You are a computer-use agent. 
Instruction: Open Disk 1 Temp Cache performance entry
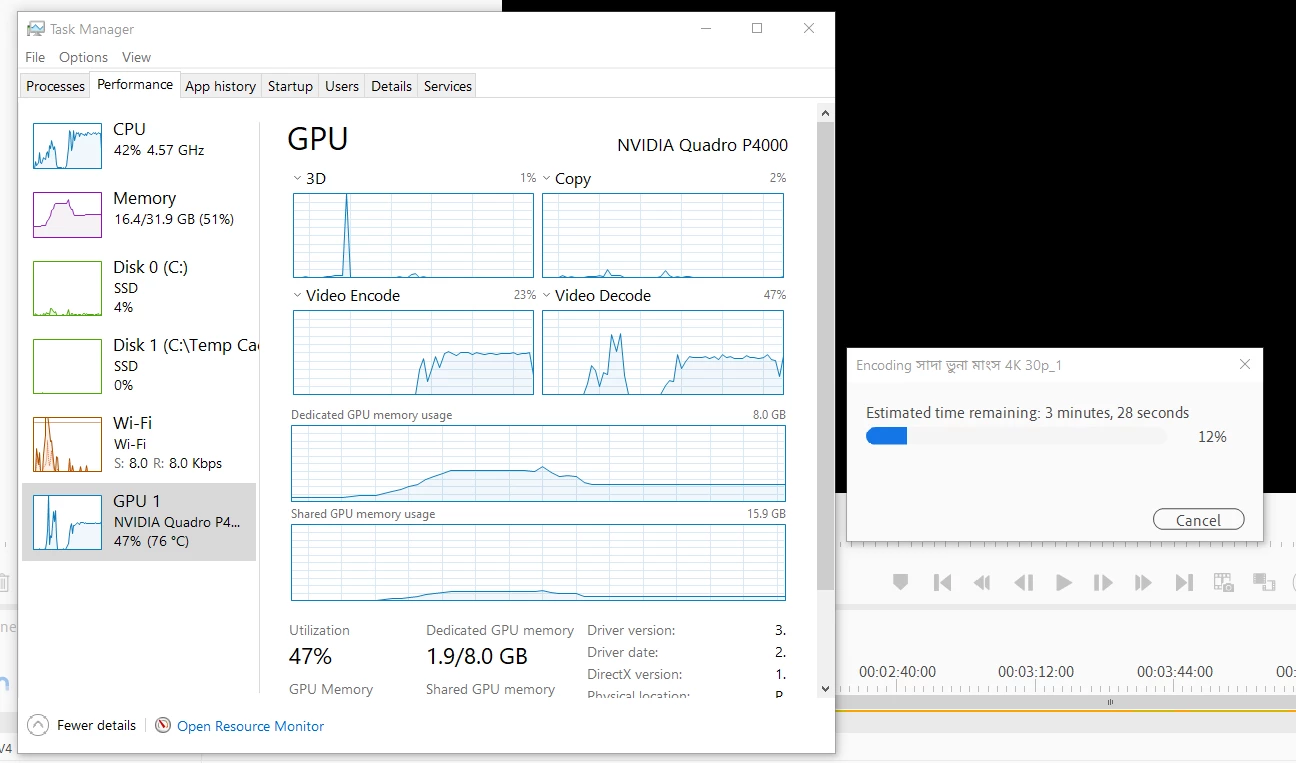(x=139, y=366)
